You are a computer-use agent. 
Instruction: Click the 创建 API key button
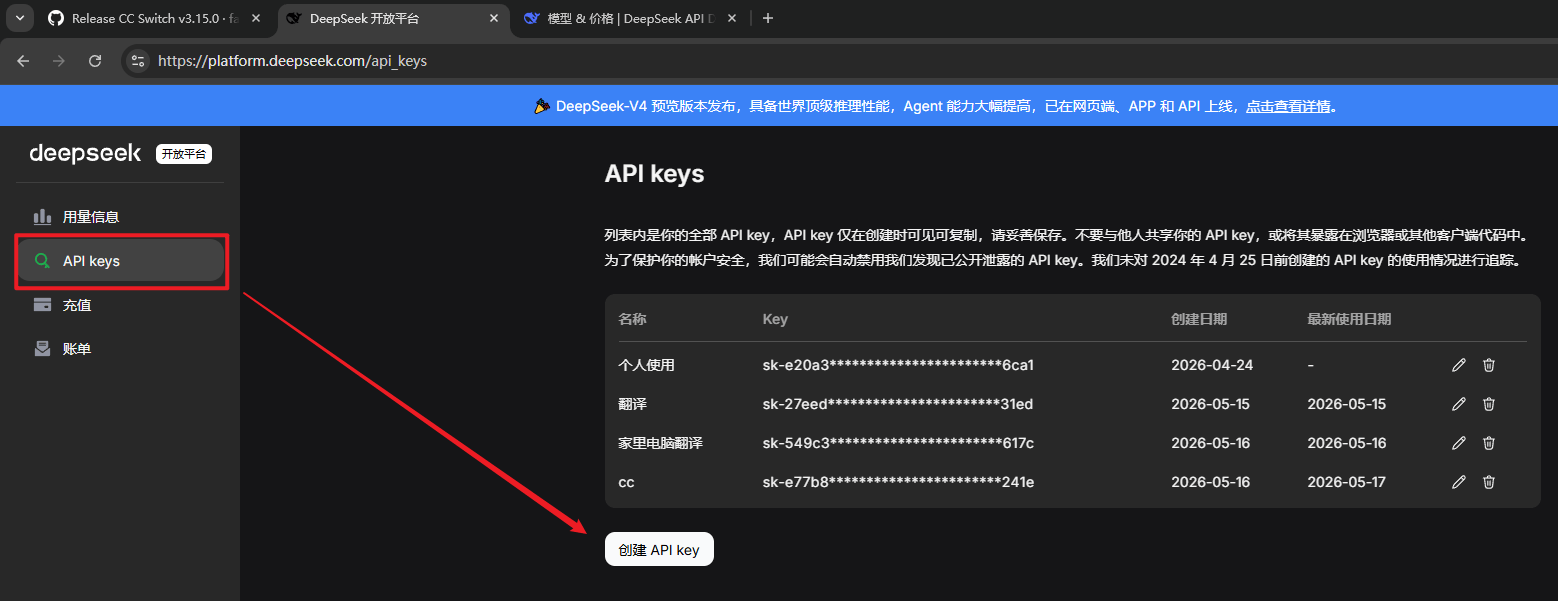(659, 549)
